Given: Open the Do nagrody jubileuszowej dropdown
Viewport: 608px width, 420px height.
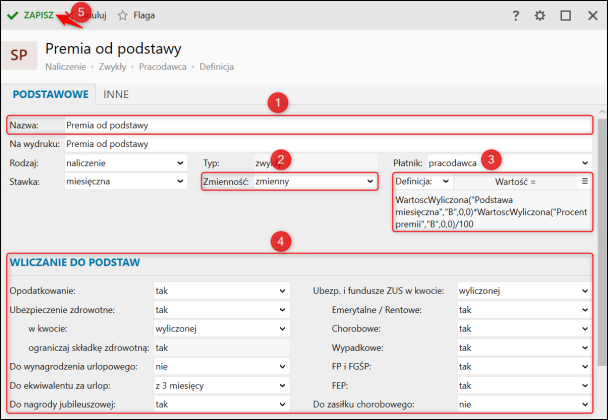Looking at the screenshot, I should coord(221,404).
